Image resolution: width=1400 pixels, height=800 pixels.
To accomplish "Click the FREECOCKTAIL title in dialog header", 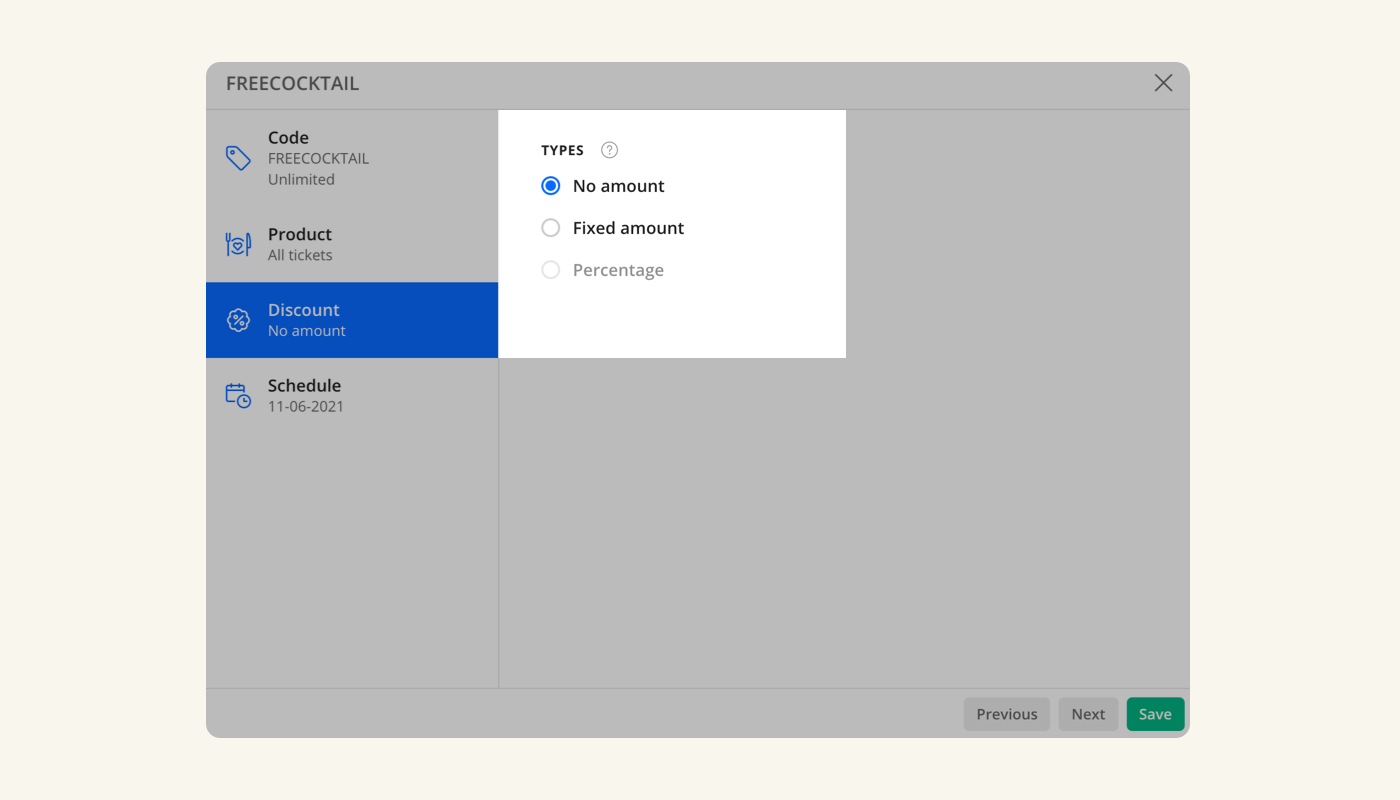I will pyautogui.click(x=292, y=84).
